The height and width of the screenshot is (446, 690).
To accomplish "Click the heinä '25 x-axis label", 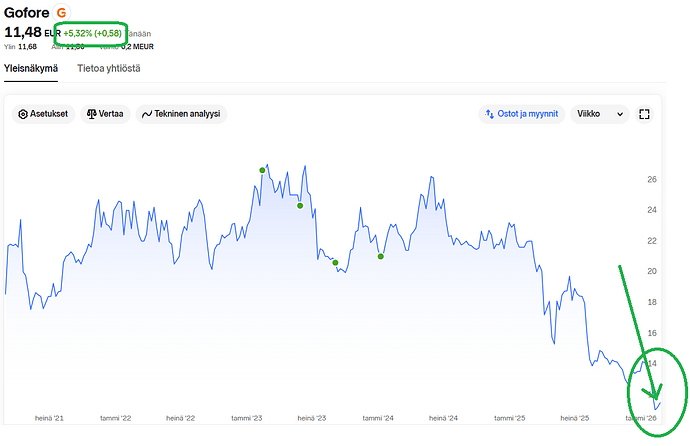I will click(575, 418).
